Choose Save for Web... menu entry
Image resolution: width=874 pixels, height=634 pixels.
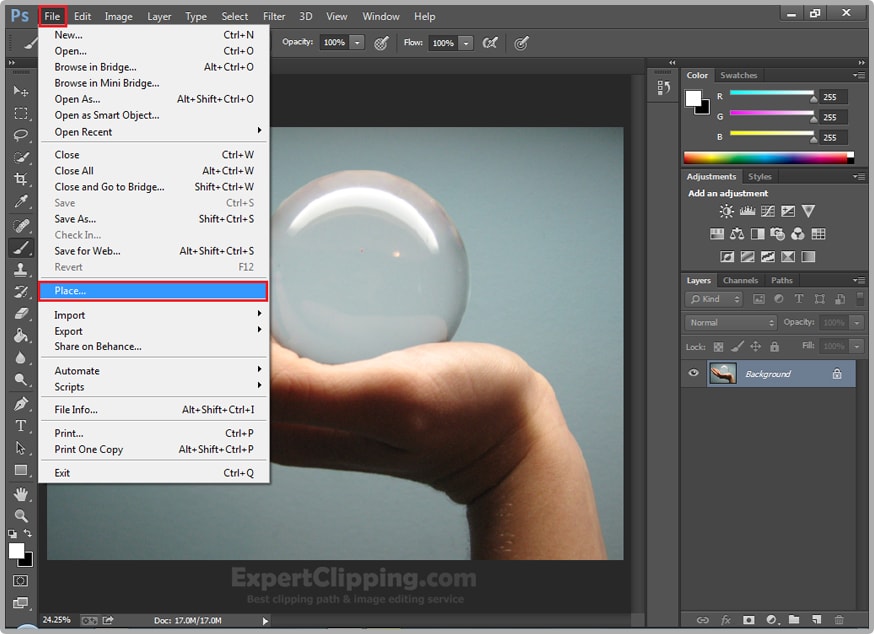pyautogui.click(x=88, y=251)
